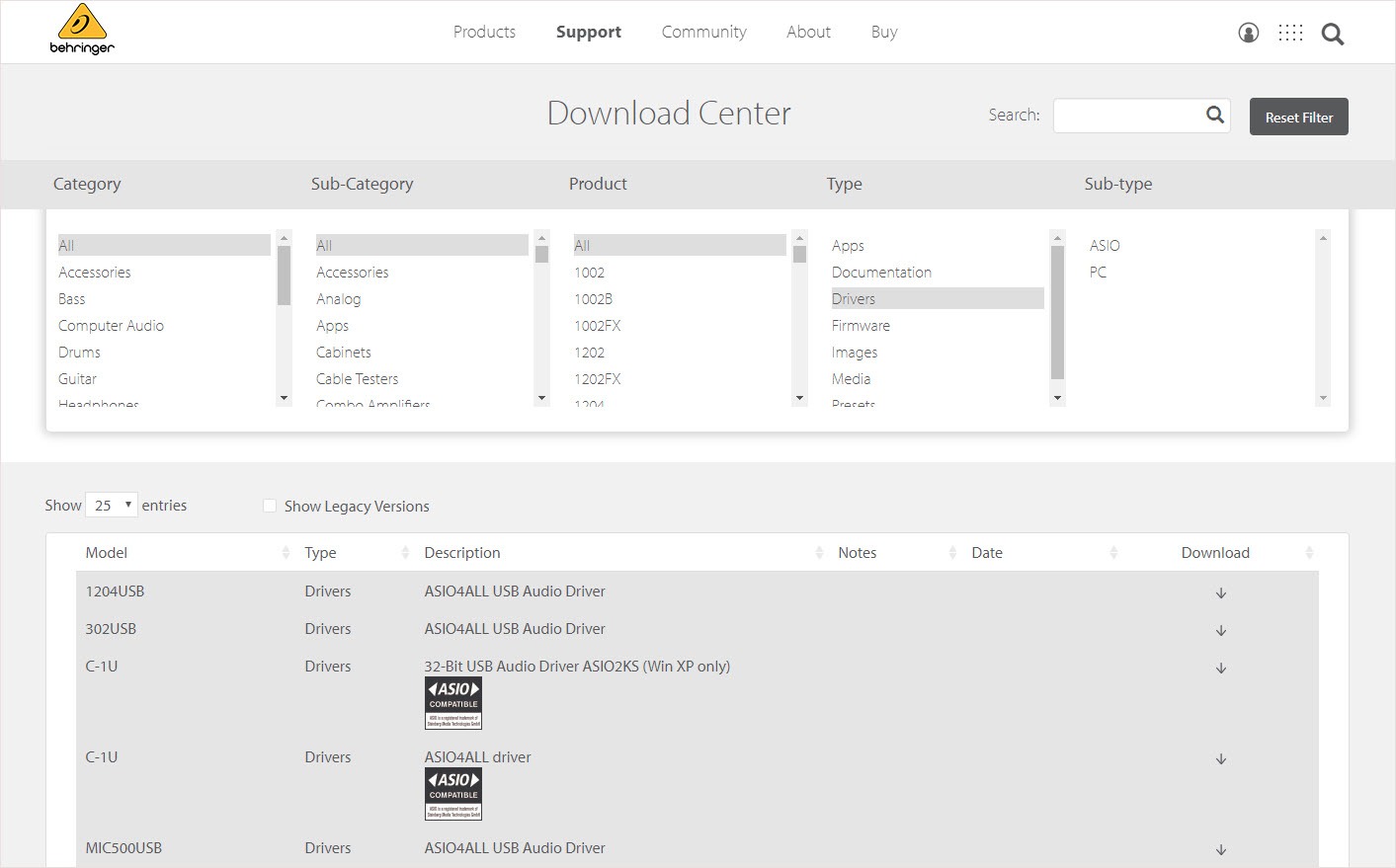
Task: Download the C-1U 32-Bit ASIO2KS driver
Action: point(1221,668)
